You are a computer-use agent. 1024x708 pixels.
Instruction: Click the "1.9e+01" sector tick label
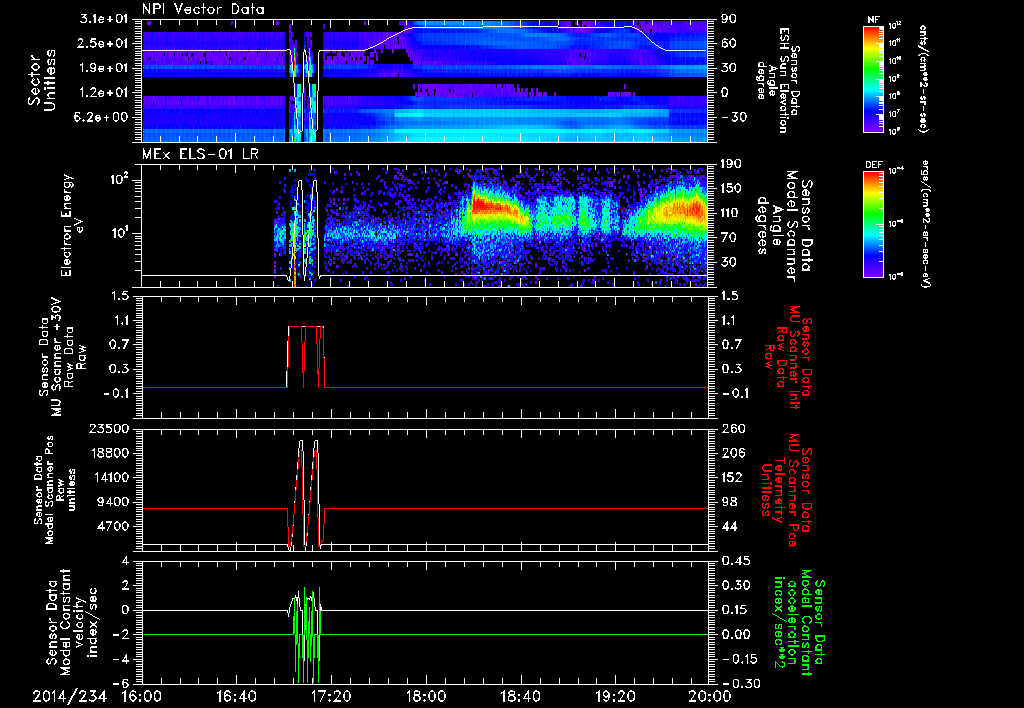click(x=104, y=68)
